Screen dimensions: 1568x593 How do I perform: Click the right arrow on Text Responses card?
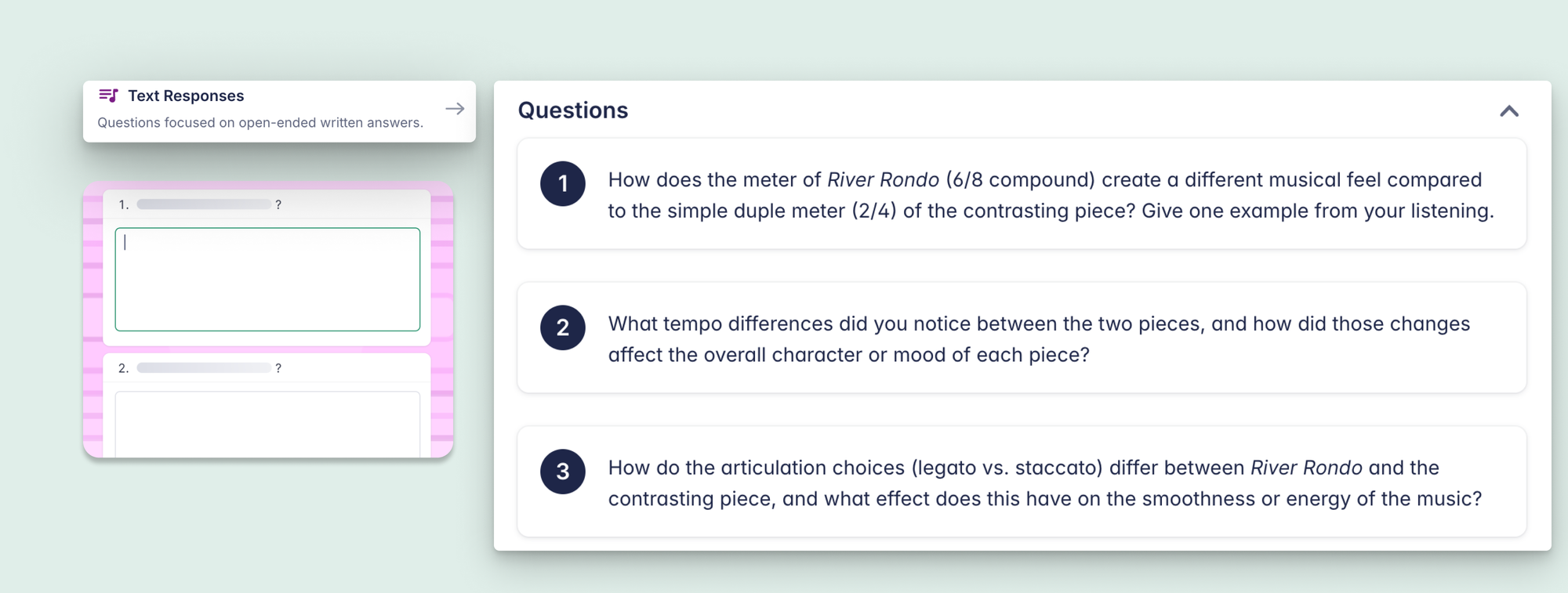(x=455, y=109)
